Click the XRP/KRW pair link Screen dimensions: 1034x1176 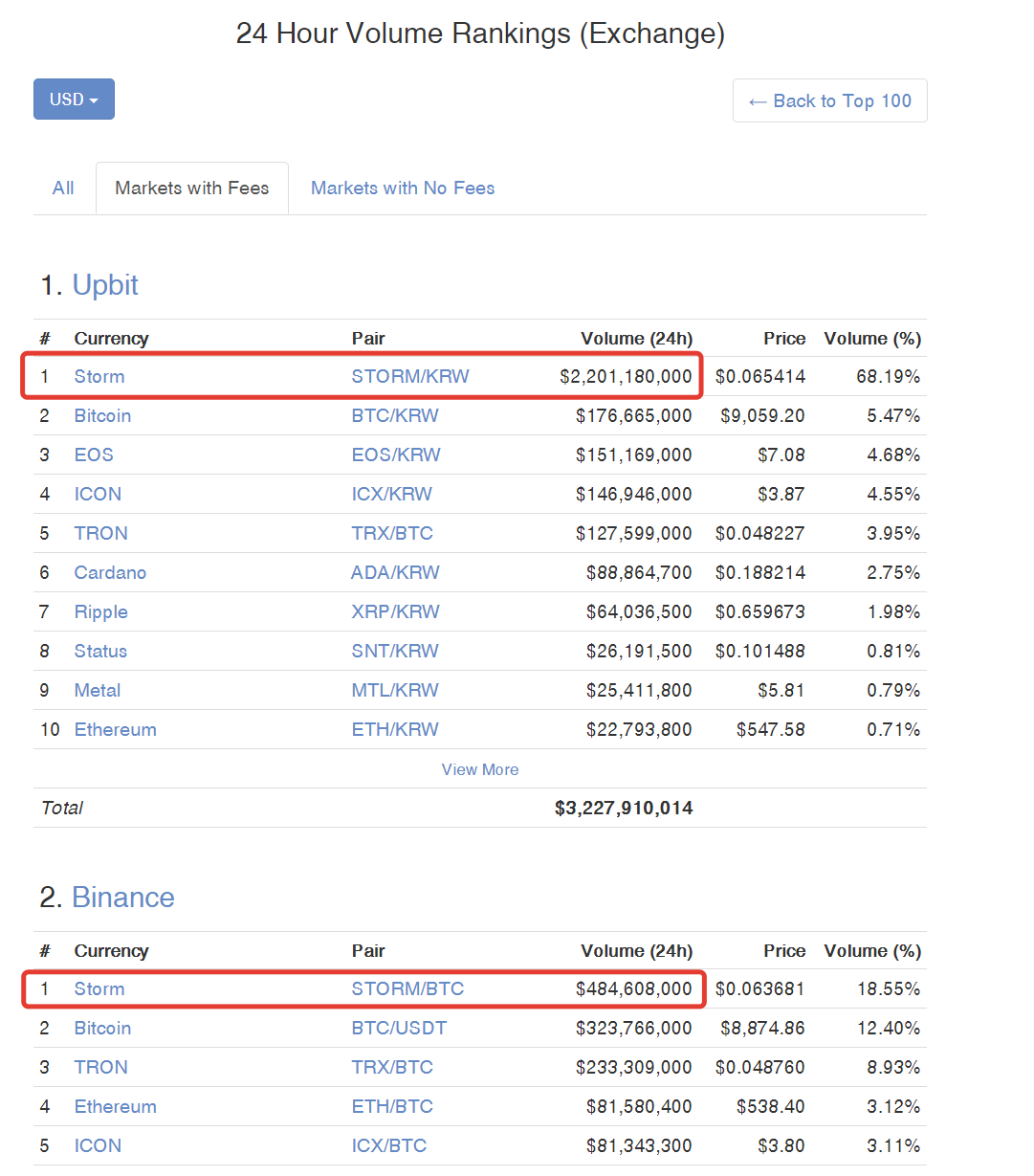(395, 612)
